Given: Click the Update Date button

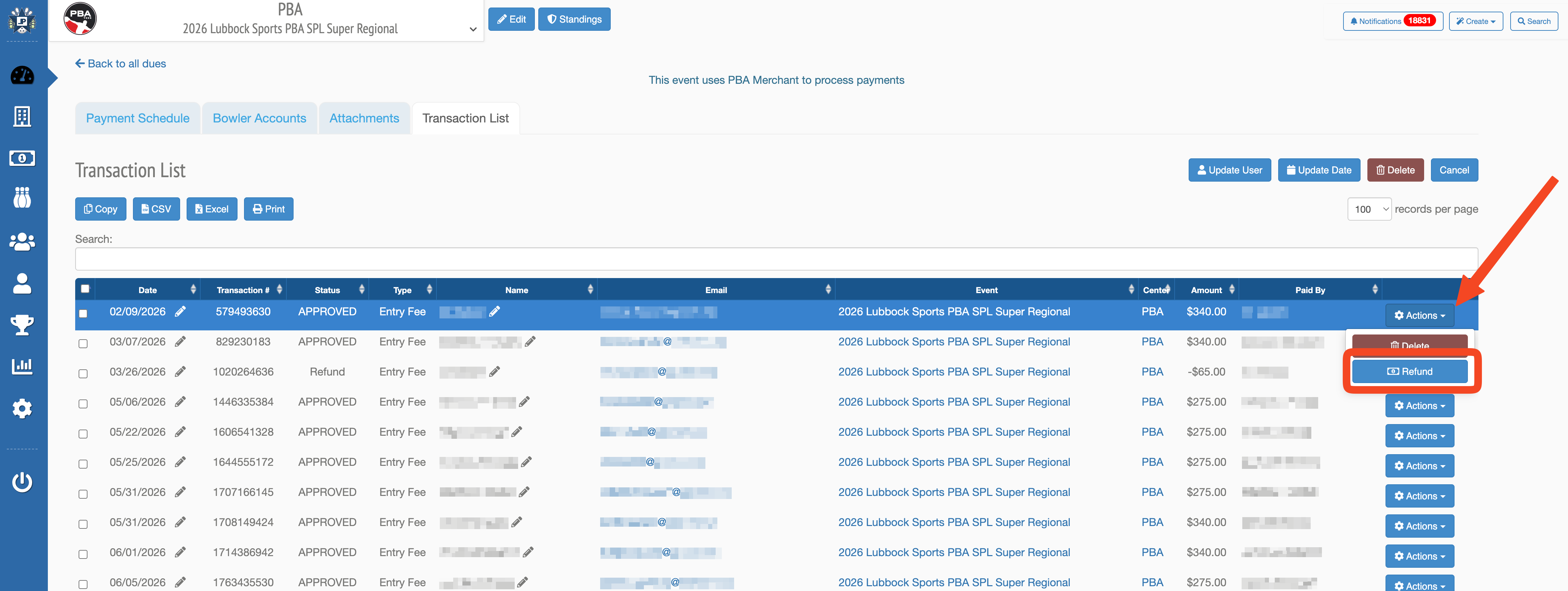Looking at the screenshot, I should (x=1319, y=170).
